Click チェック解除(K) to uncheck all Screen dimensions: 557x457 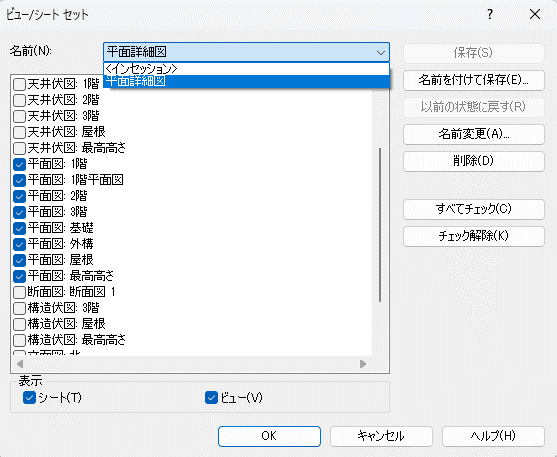coord(474,236)
